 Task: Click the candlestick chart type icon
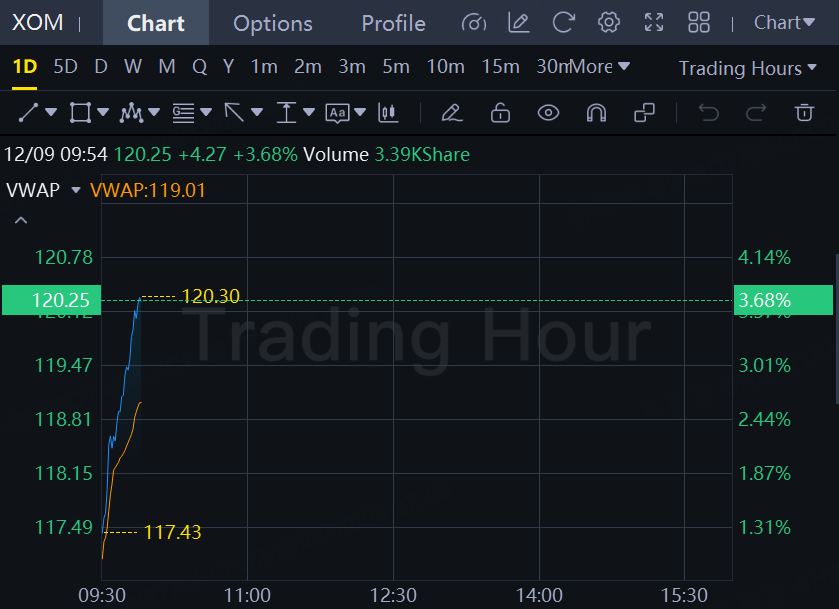388,113
